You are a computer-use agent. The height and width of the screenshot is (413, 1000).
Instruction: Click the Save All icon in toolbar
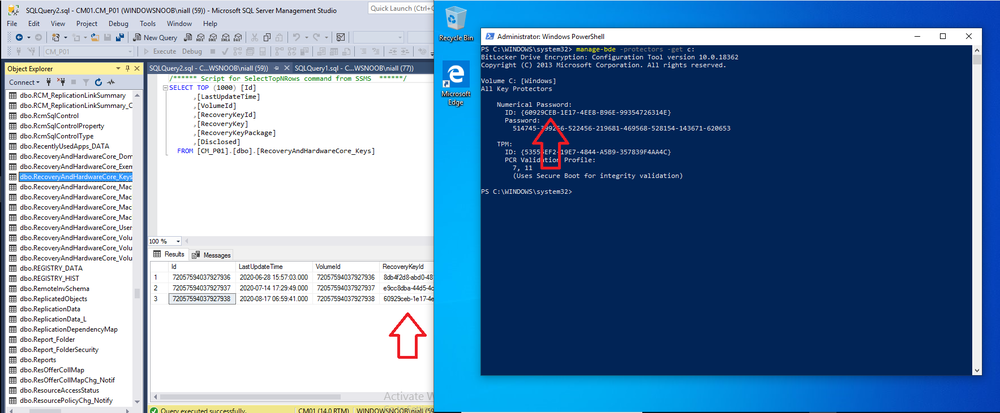point(119,38)
